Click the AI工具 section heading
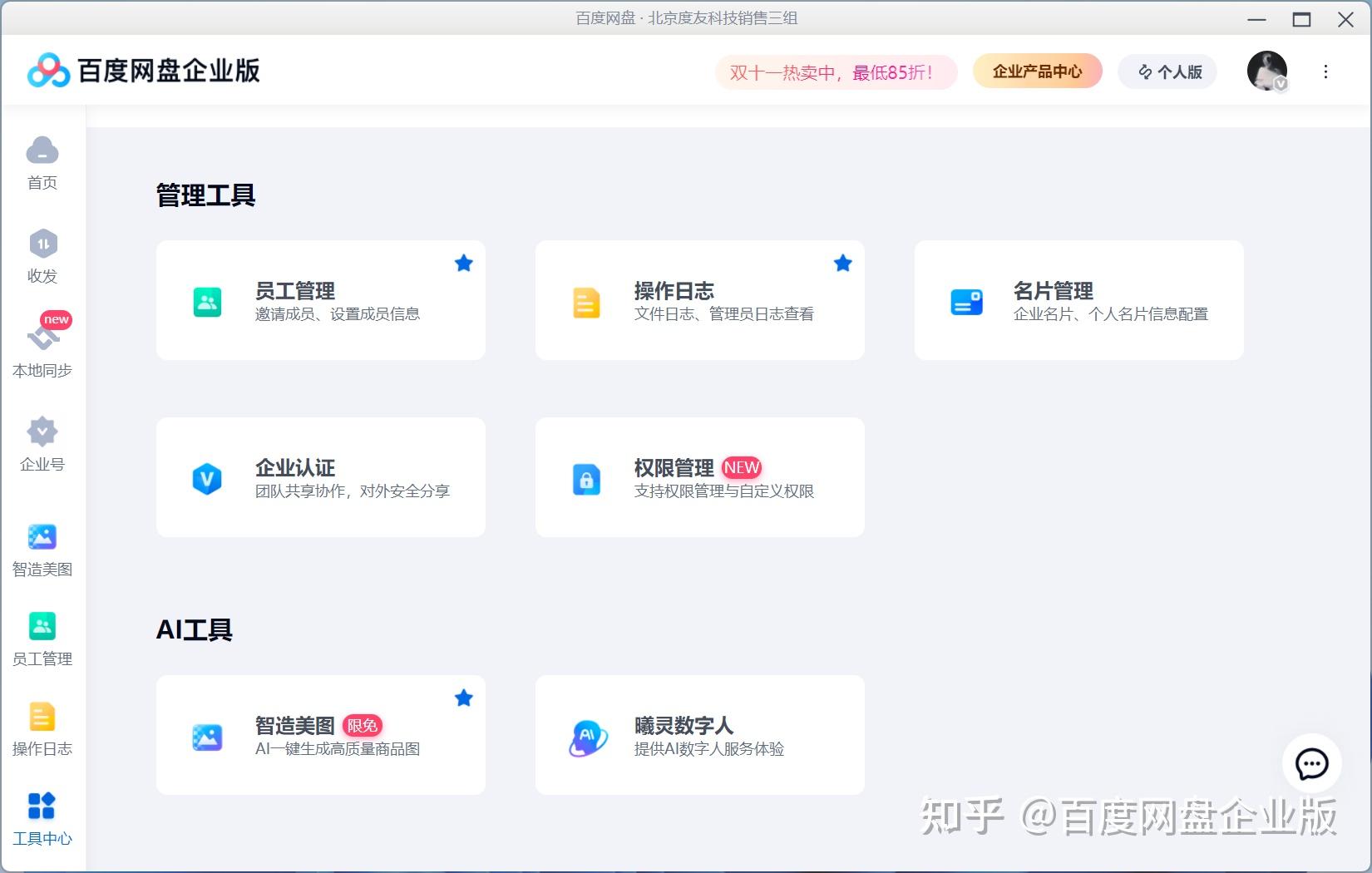Image resolution: width=1372 pixels, height=873 pixels. pos(195,630)
